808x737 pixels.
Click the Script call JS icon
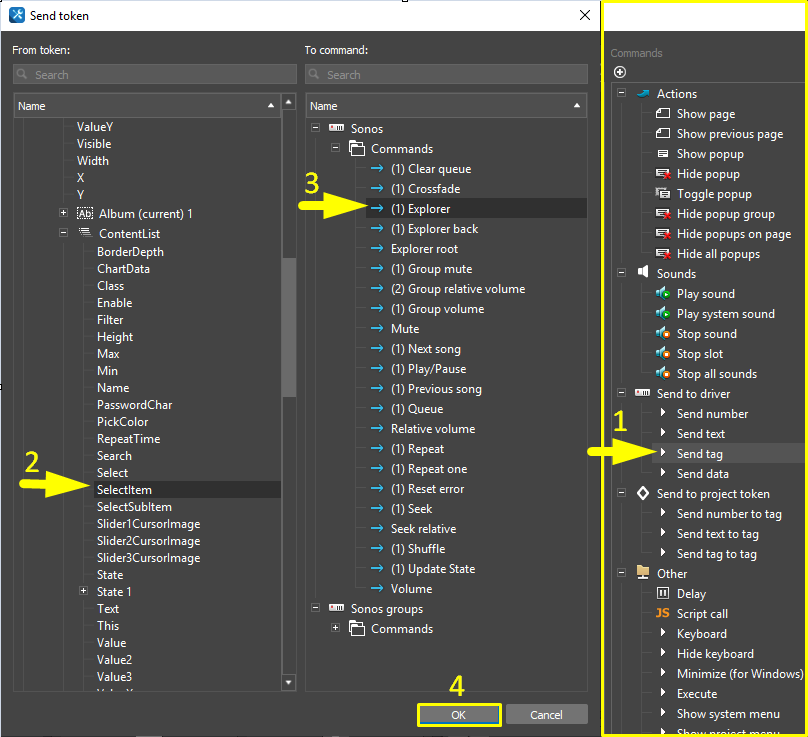point(662,614)
